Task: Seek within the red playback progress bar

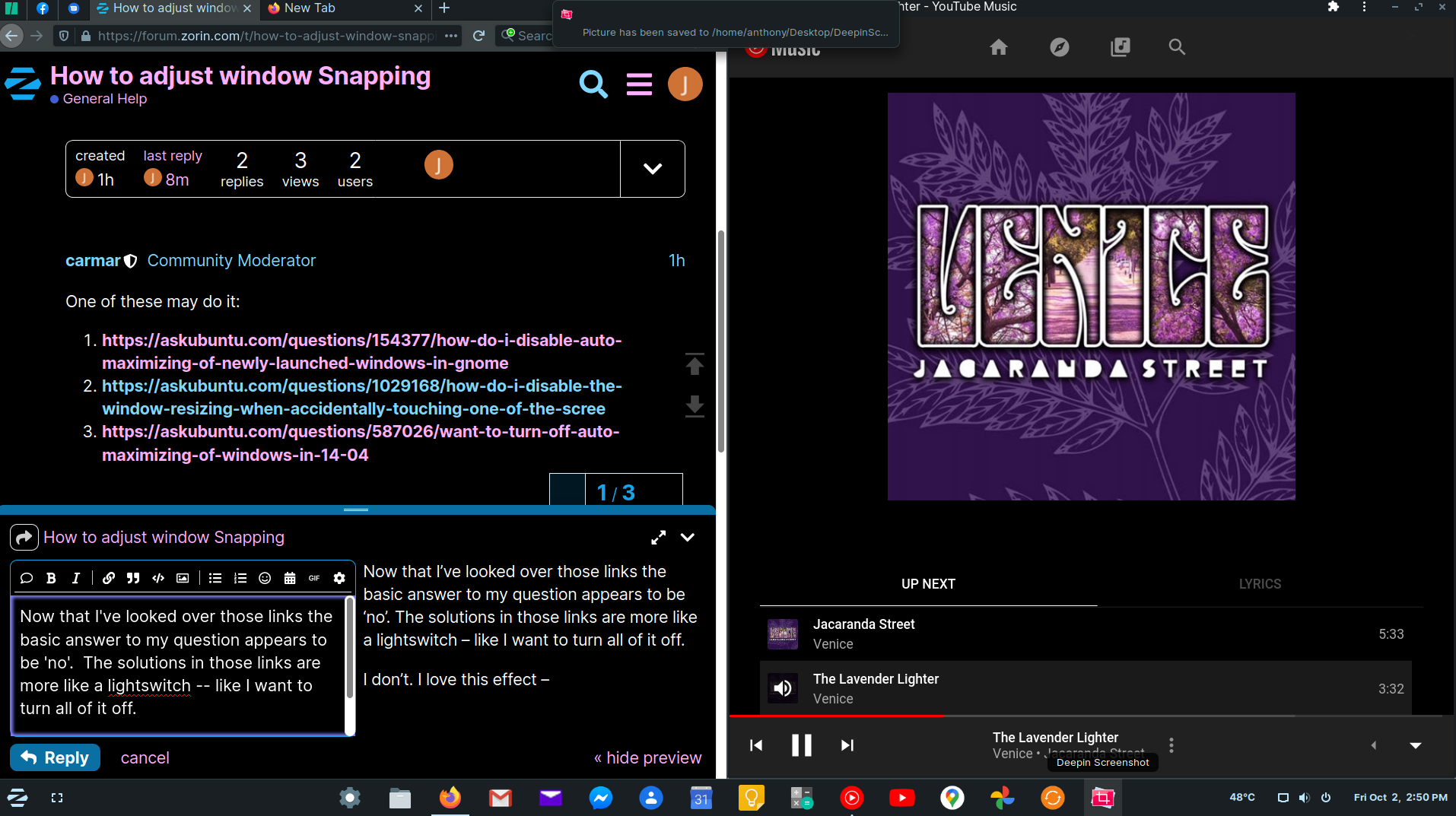Action: [837, 716]
